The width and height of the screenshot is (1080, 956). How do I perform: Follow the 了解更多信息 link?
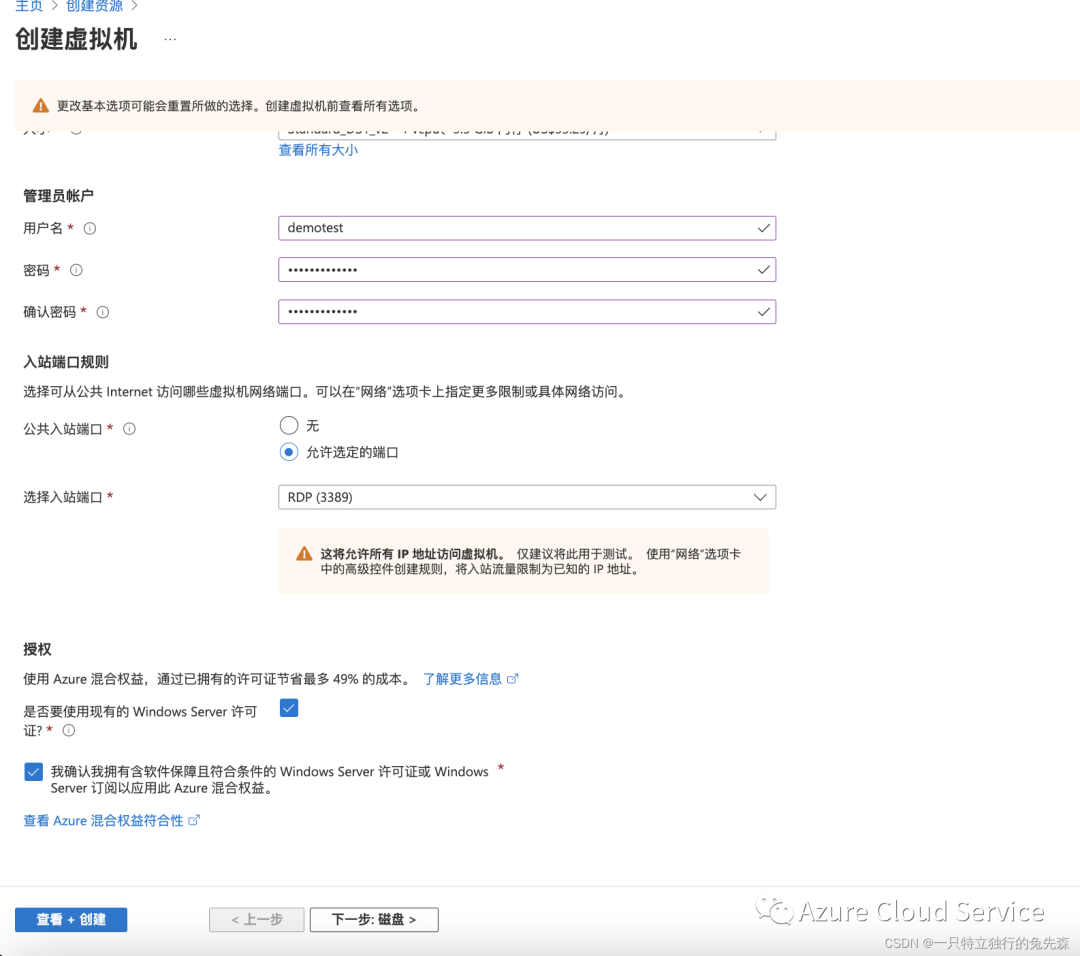pyautogui.click(x=462, y=678)
